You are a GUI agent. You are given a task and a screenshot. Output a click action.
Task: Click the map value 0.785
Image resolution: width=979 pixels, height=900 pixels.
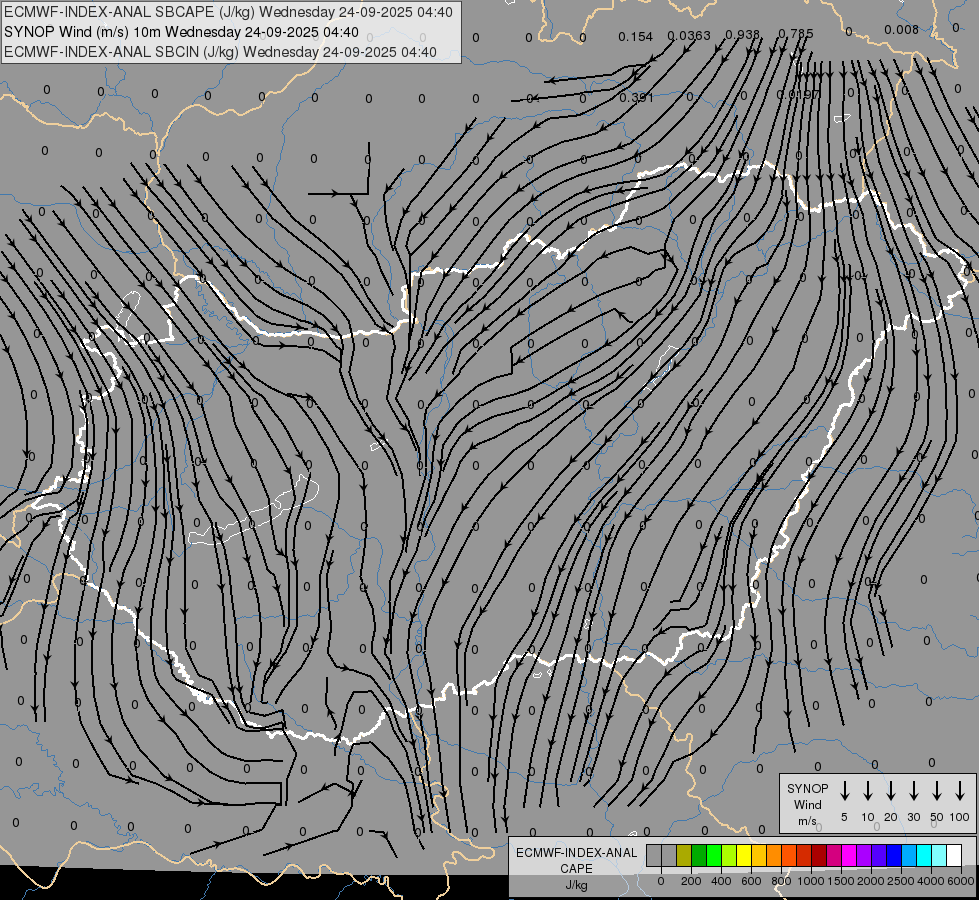[x=796, y=33]
